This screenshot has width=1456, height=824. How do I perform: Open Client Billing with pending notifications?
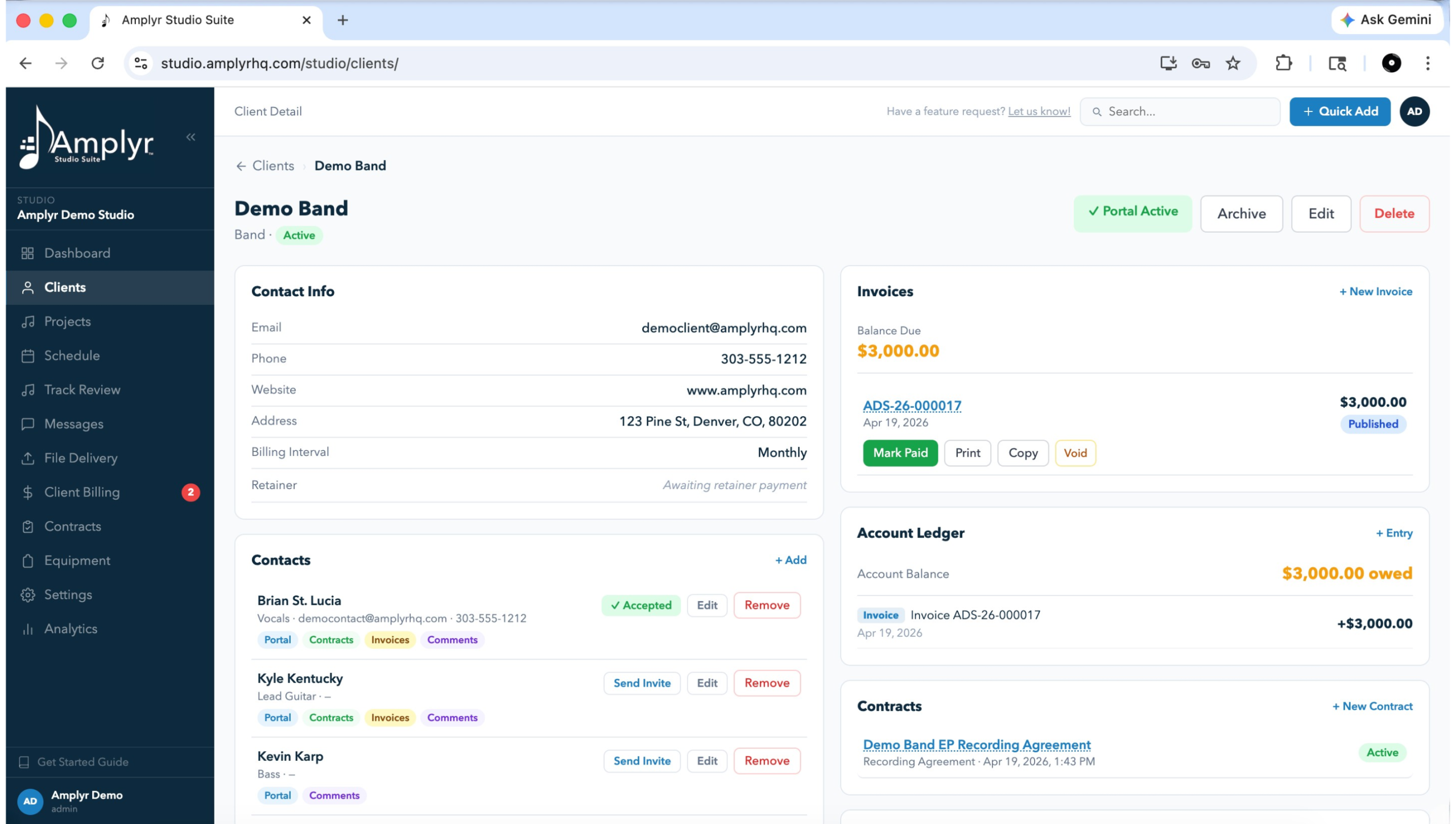(82, 491)
